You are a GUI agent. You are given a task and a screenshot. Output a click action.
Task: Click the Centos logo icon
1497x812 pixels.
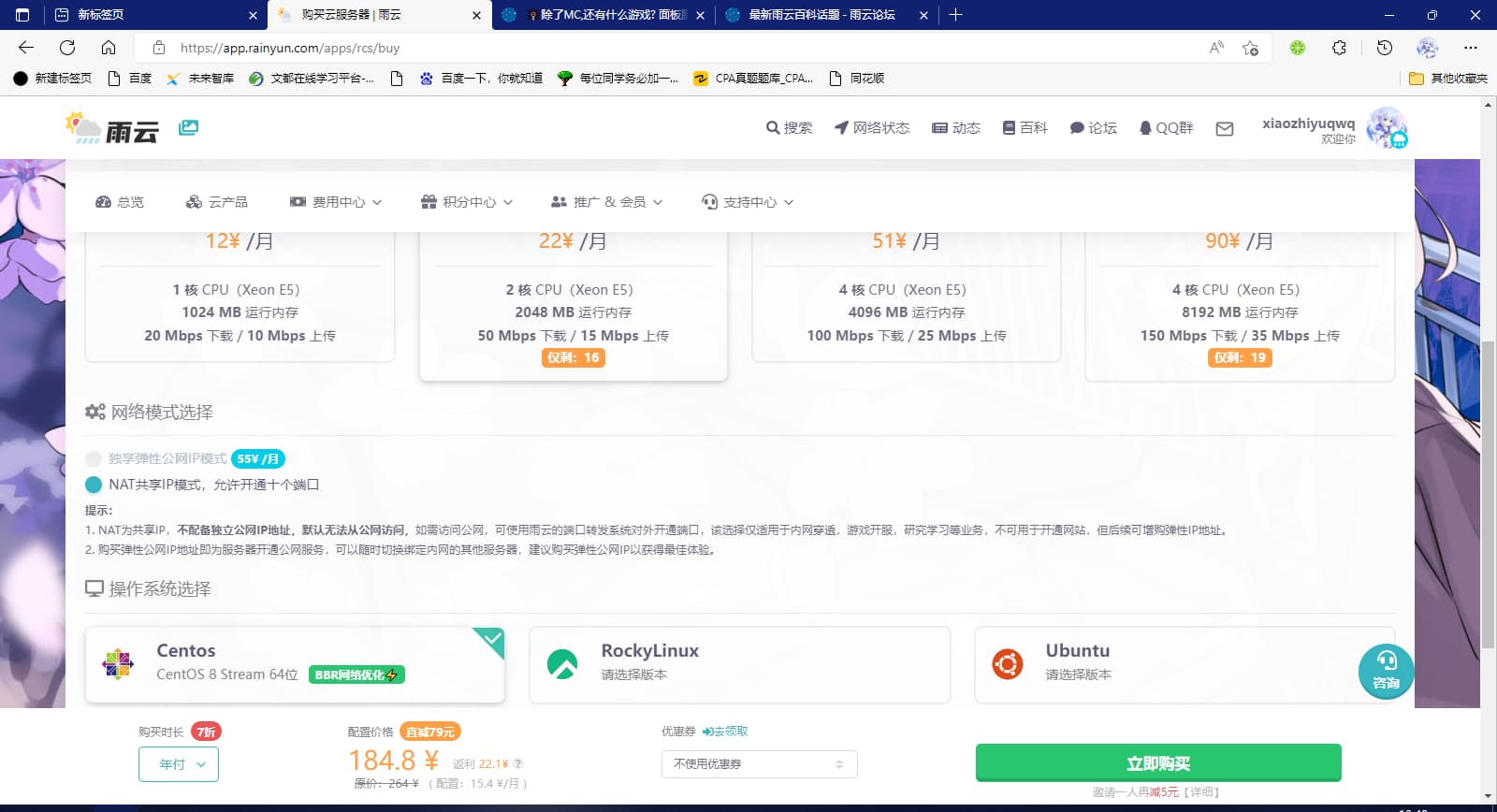(118, 664)
